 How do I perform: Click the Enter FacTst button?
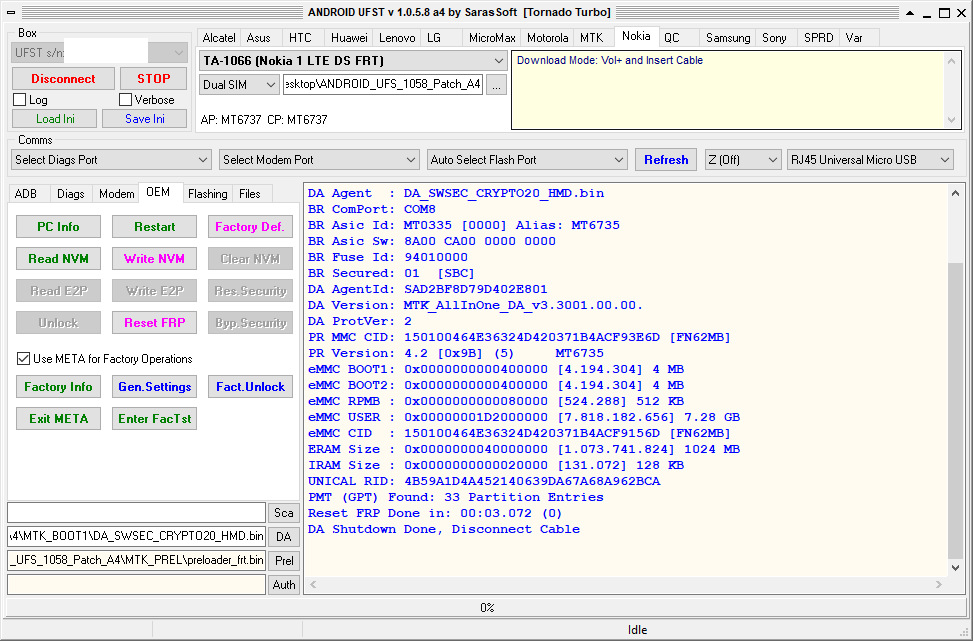[x=155, y=419]
